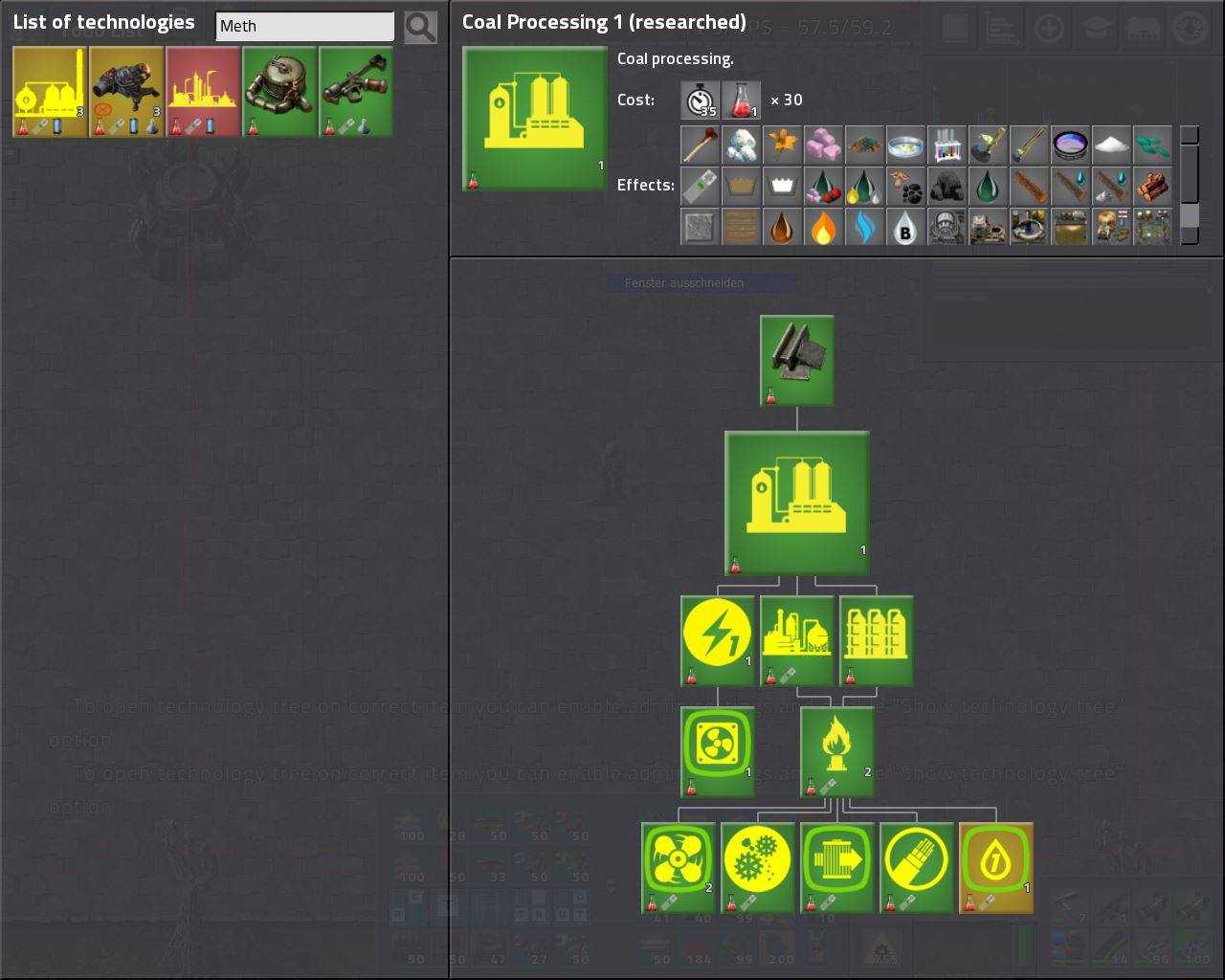Click the colorful test tube rack effect icon

click(x=947, y=145)
